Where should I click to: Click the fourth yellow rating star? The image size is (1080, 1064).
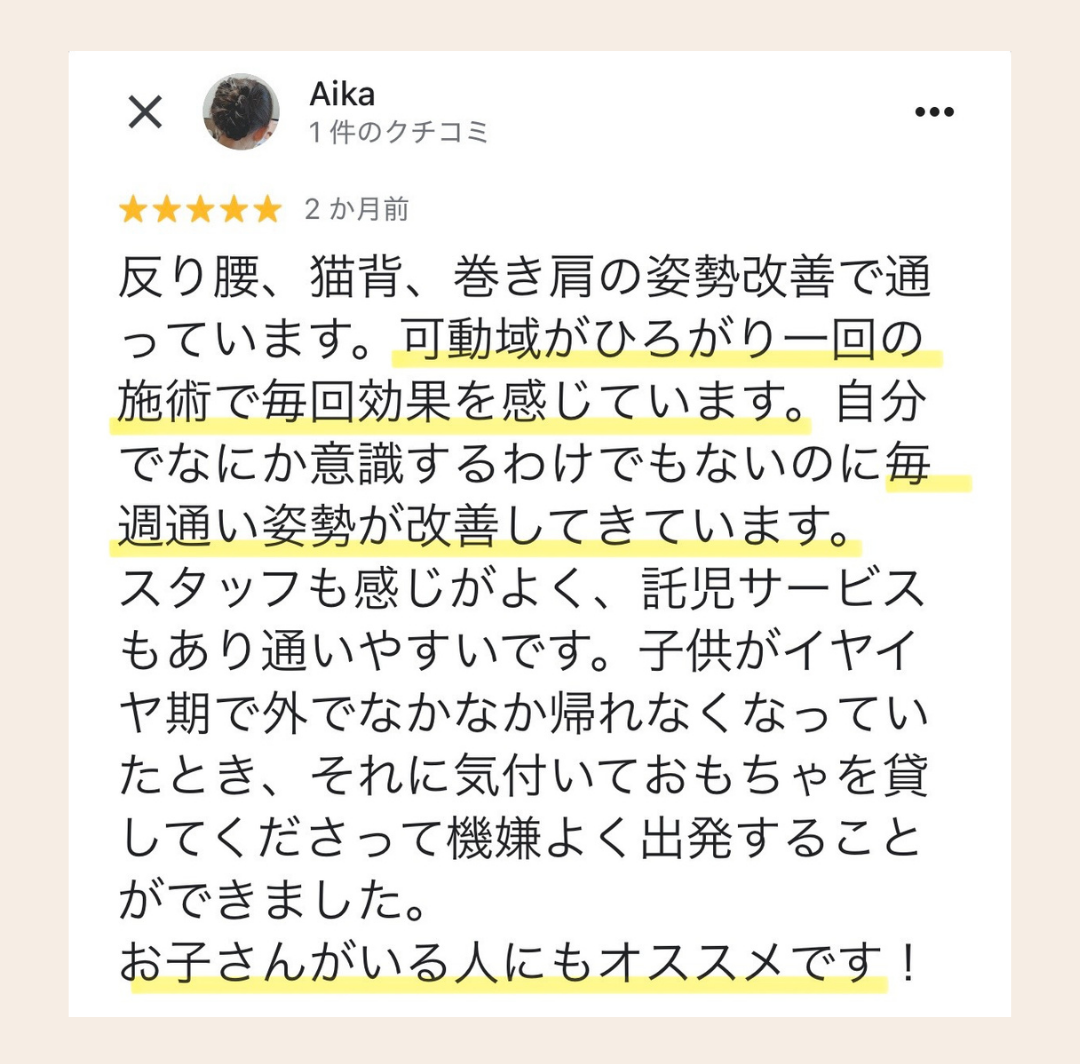[234, 209]
